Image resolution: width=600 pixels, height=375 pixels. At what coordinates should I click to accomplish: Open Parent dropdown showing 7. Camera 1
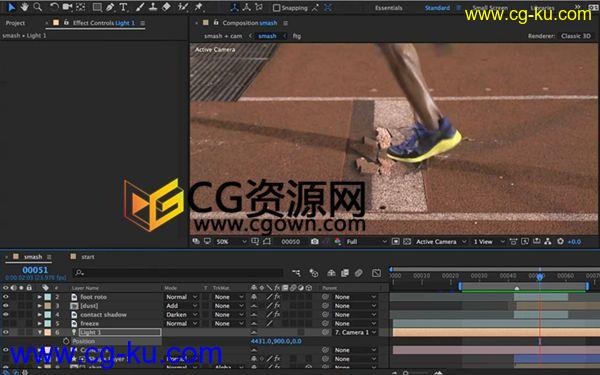[355, 332]
